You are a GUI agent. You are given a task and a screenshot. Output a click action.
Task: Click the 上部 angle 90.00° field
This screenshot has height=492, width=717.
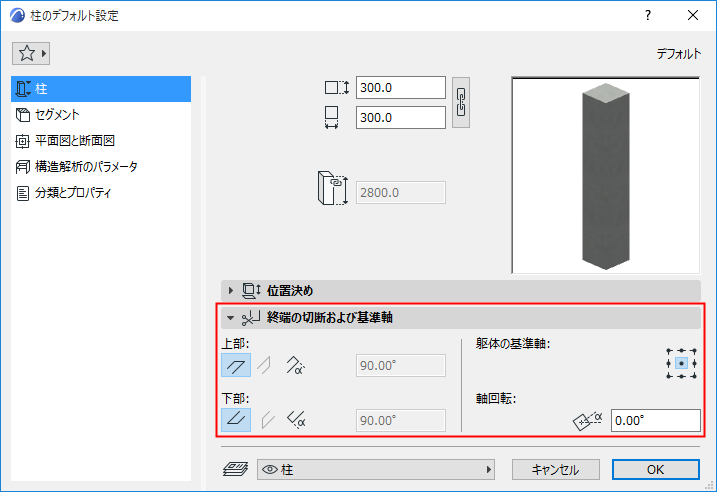point(401,365)
